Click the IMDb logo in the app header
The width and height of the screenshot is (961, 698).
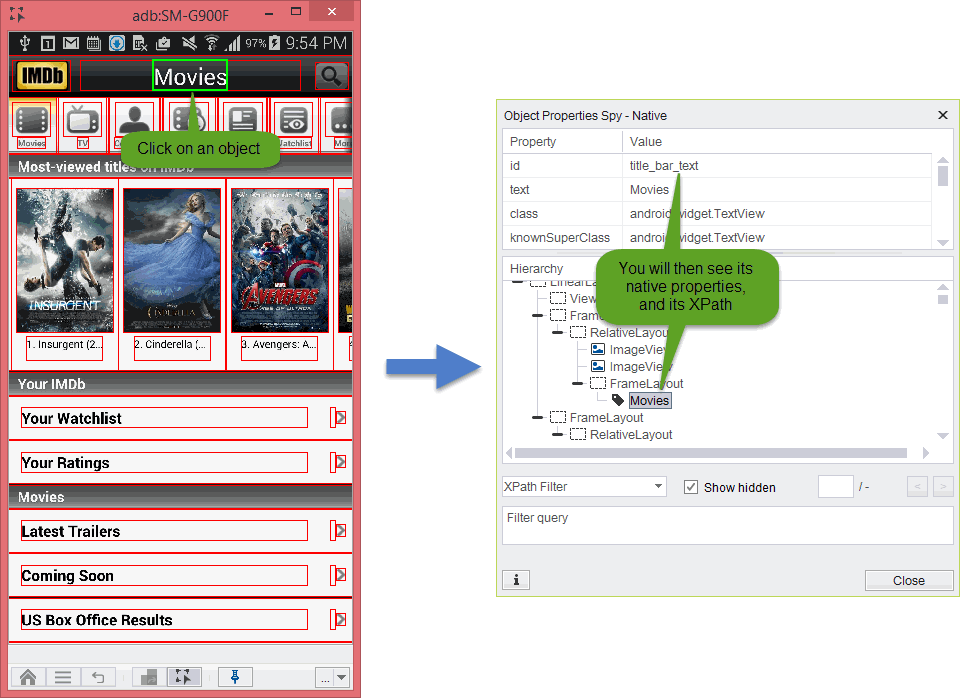point(41,76)
